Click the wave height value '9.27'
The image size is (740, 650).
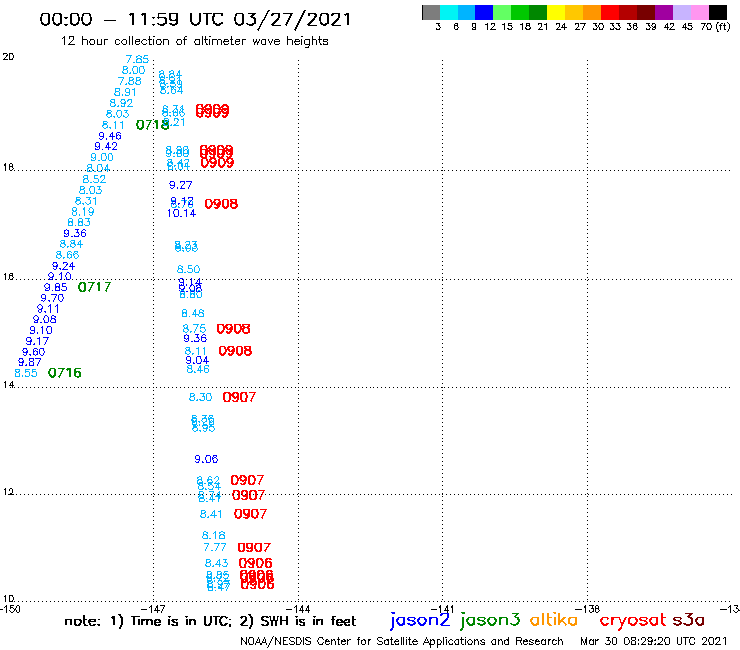[180, 185]
